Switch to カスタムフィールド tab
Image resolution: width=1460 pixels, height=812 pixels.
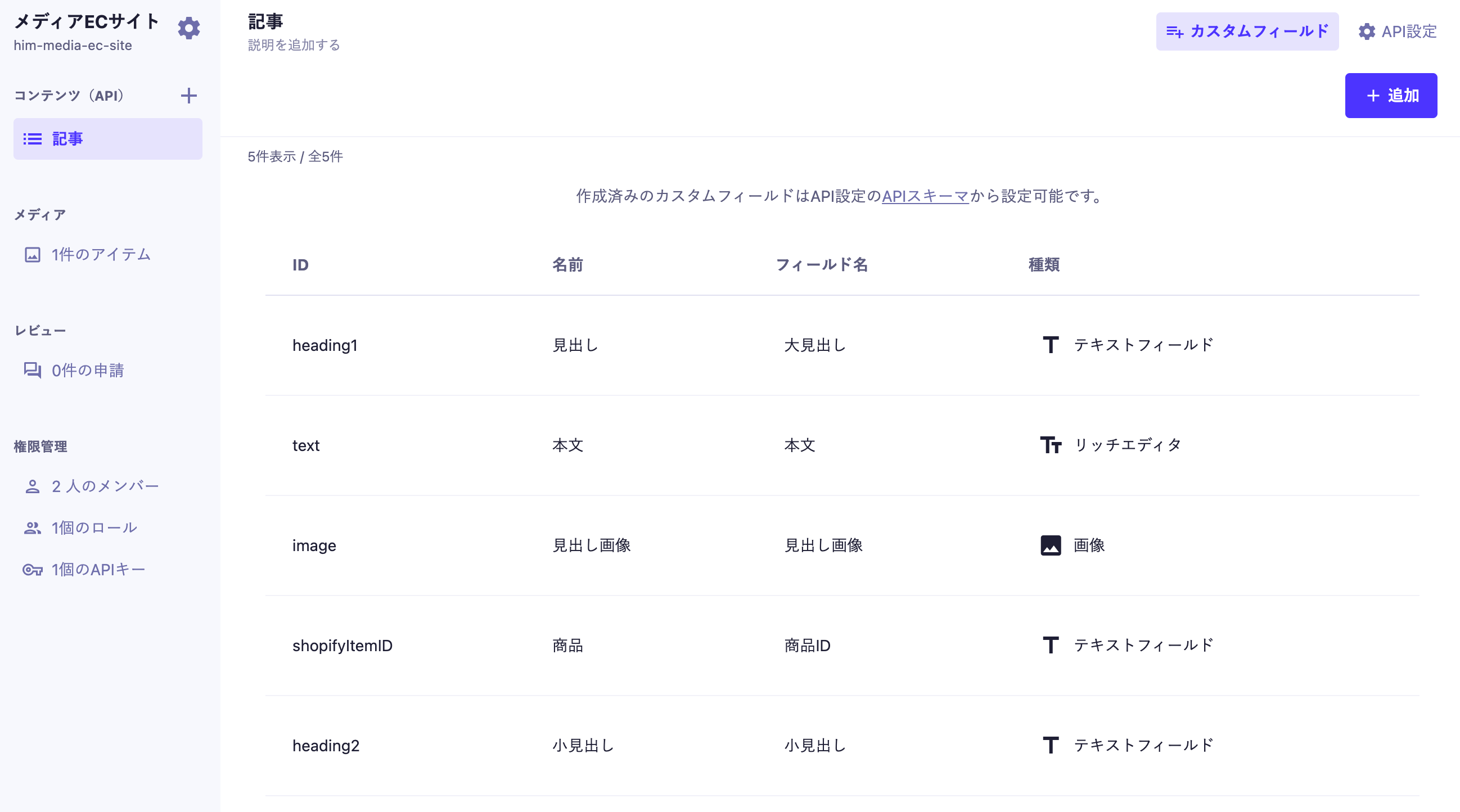point(1247,31)
